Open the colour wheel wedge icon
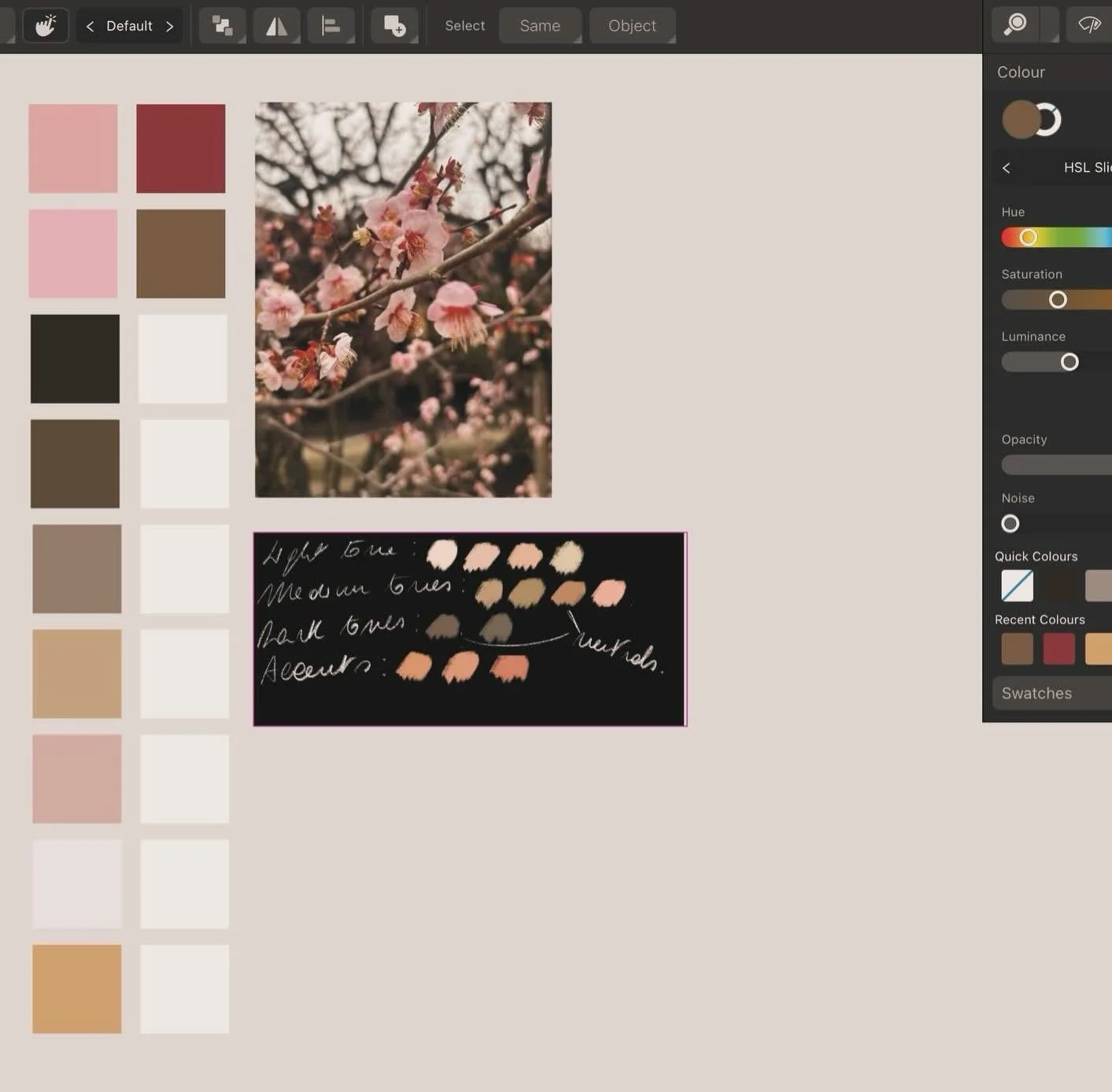1112x1092 pixels. (x=1088, y=24)
